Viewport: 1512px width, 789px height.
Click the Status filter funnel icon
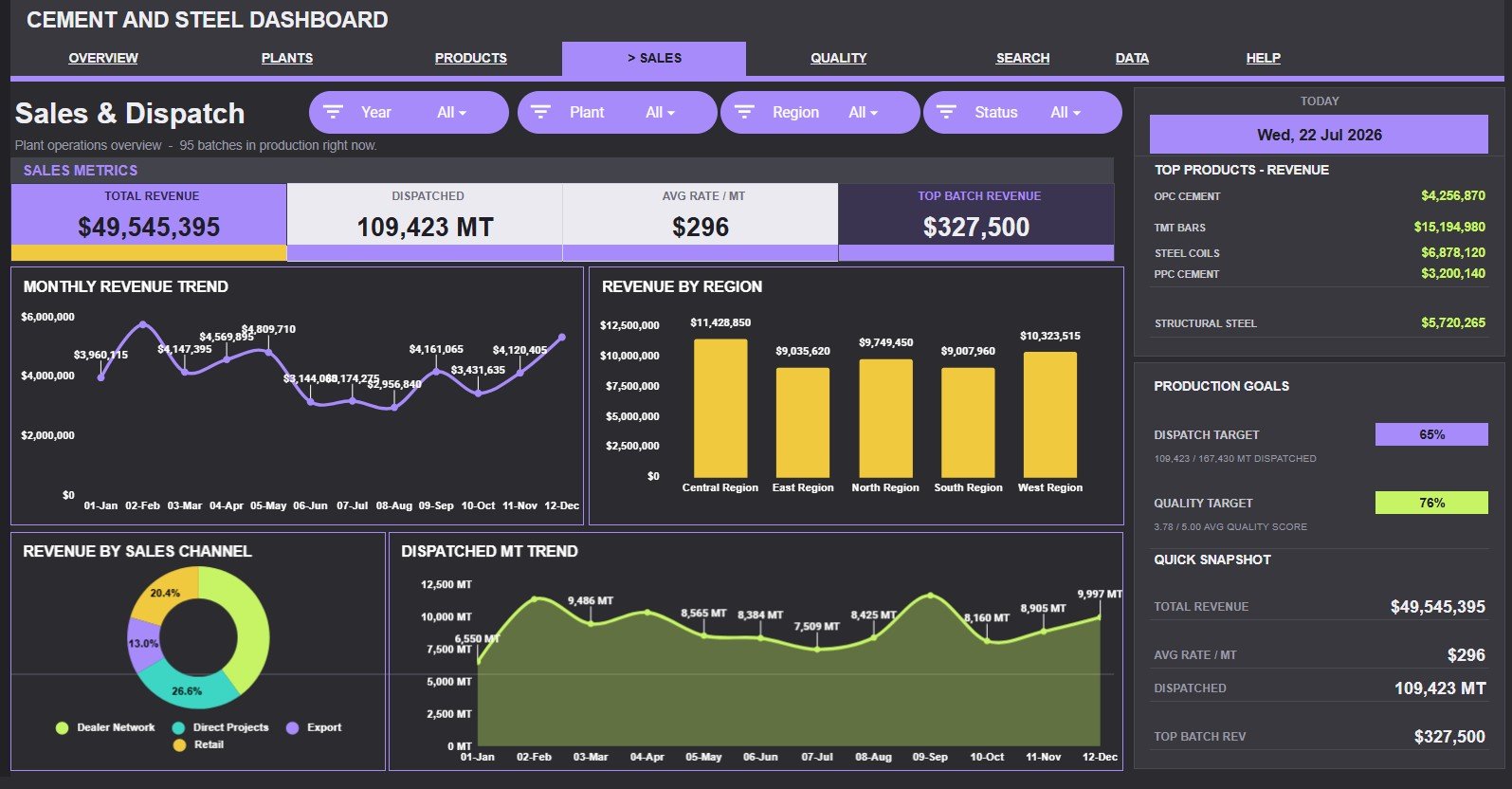tap(946, 112)
